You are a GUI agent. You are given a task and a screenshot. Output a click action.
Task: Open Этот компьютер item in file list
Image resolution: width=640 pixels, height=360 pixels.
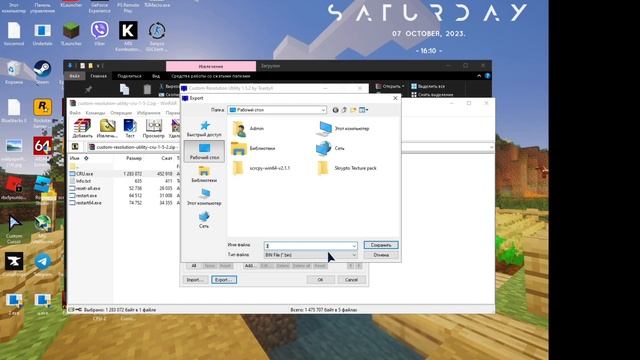point(343,129)
